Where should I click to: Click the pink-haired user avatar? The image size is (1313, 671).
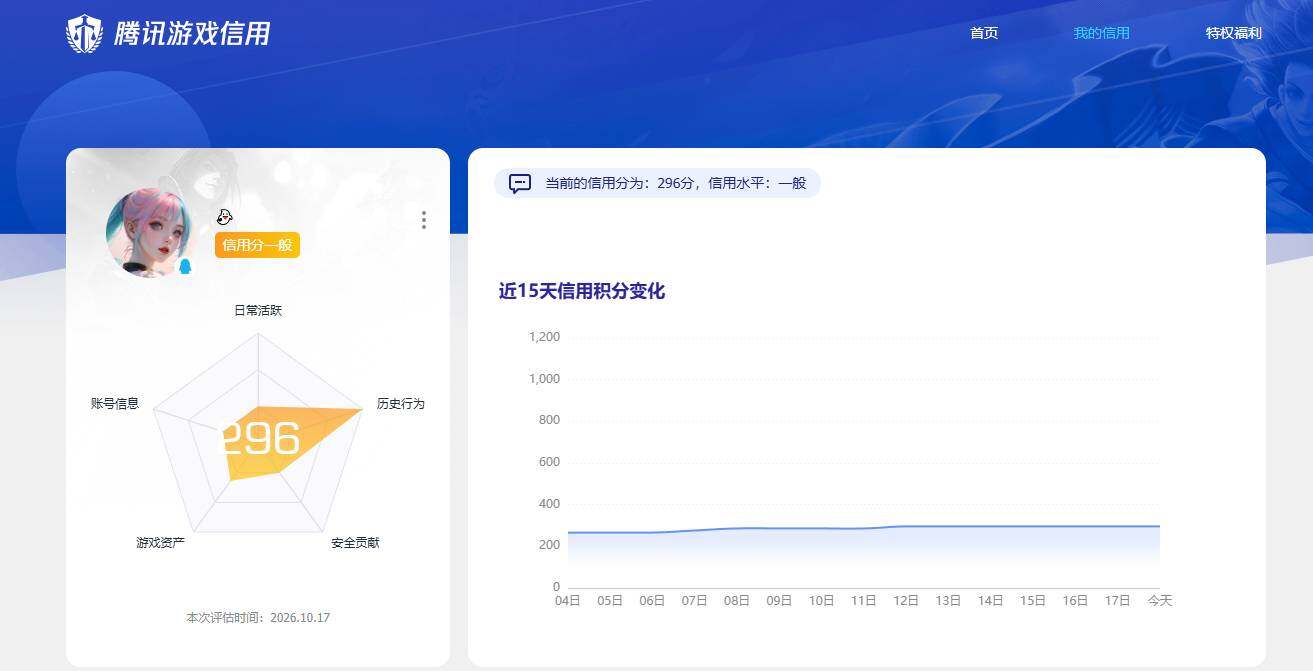coord(150,233)
